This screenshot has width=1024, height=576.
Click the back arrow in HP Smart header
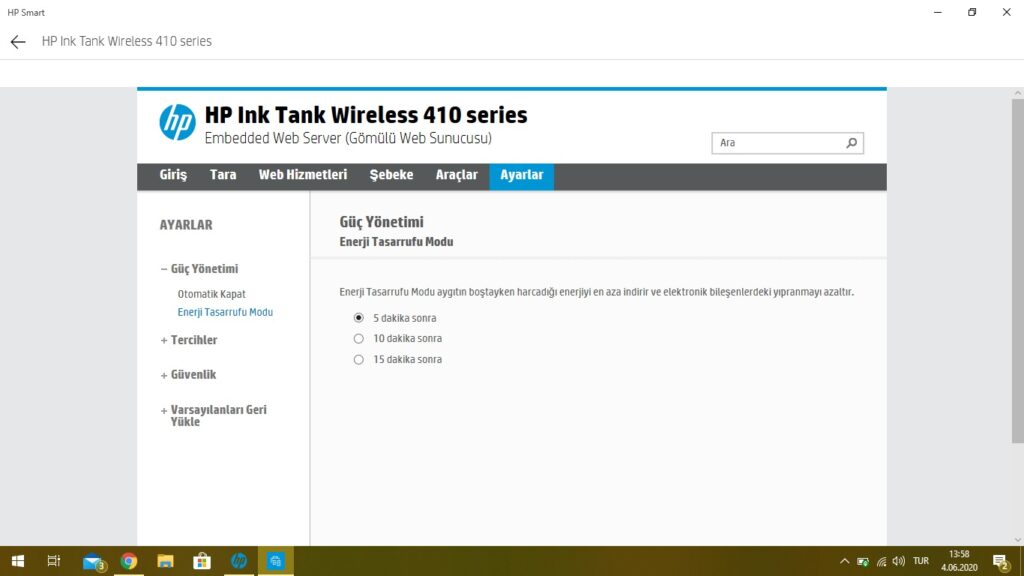point(18,42)
